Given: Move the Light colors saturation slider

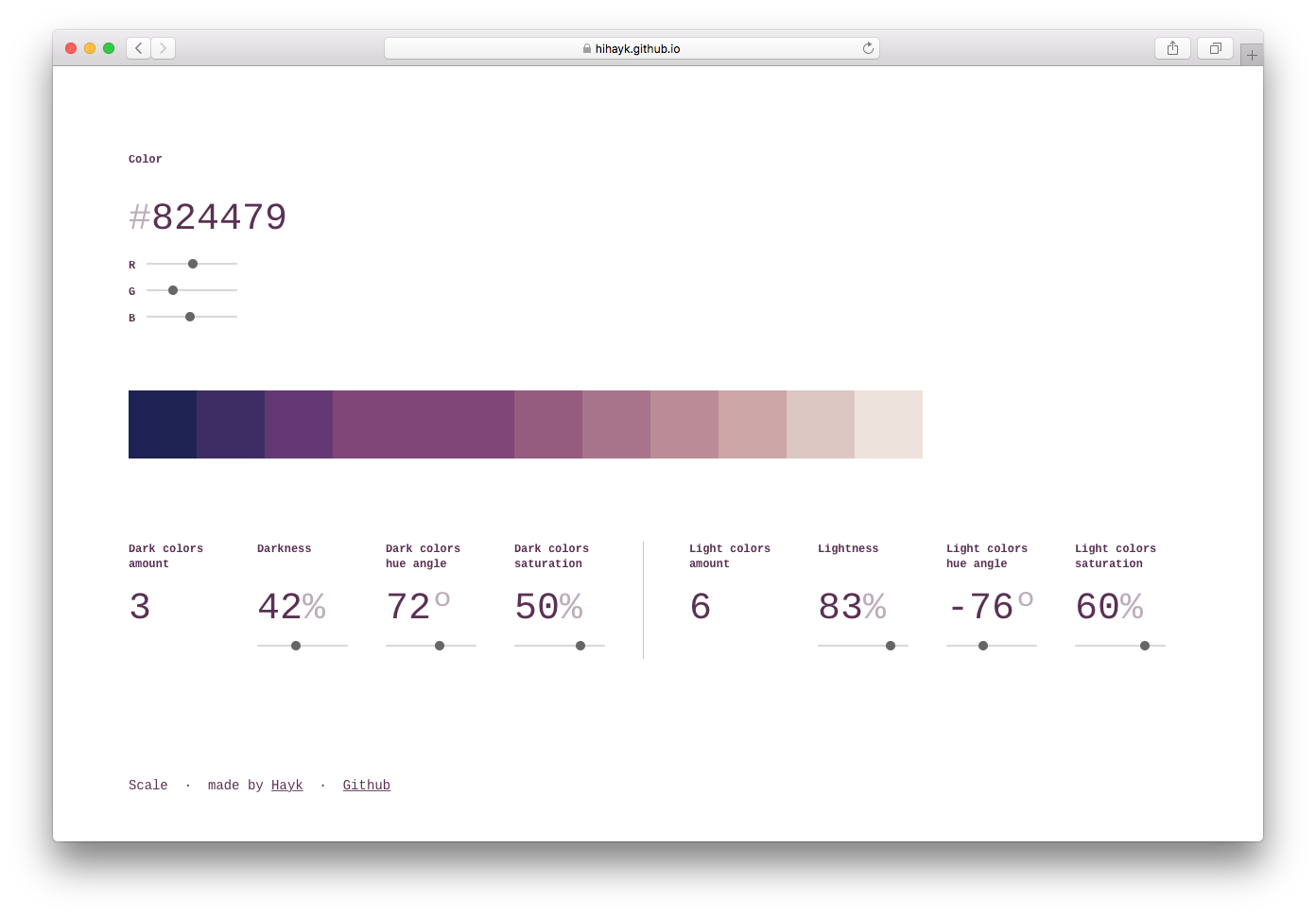Looking at the screenshot, I should [x=1120, y=646].
